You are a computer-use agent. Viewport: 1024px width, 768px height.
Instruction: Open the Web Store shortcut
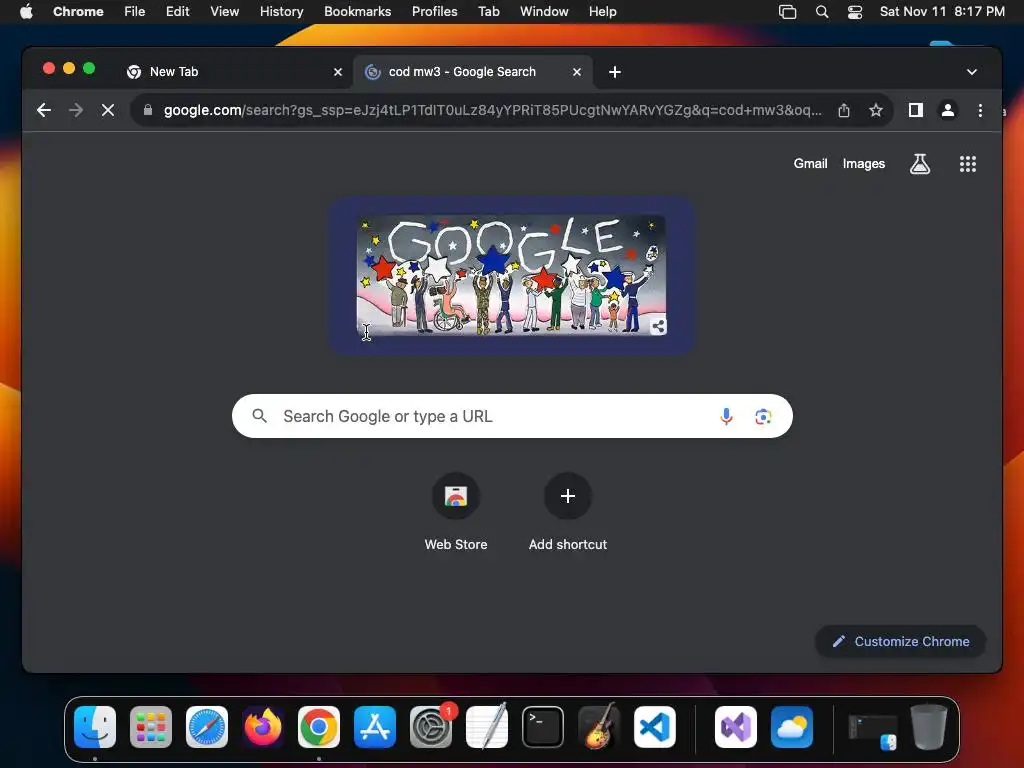(x=456, y=511)
